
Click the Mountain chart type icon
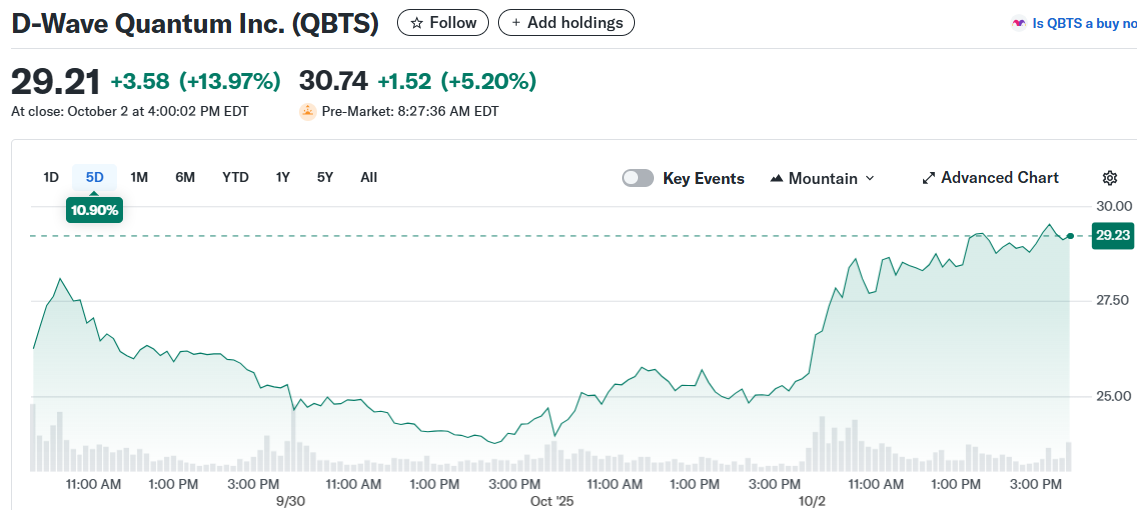(x=777, y=179)
